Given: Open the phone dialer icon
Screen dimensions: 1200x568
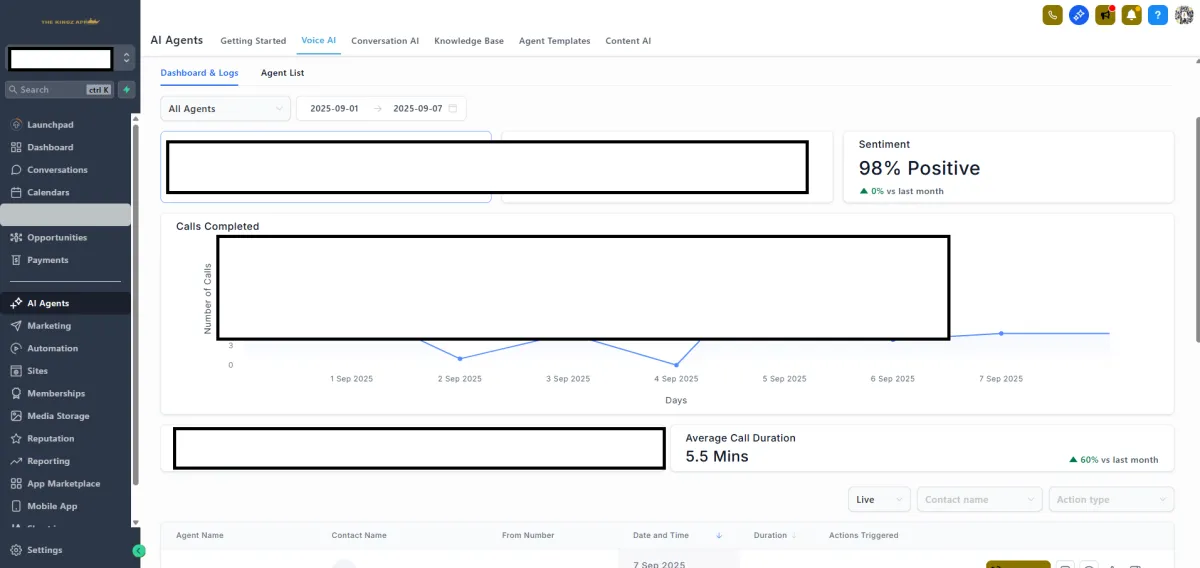Looking at the screenshot, I should 1052,15.
